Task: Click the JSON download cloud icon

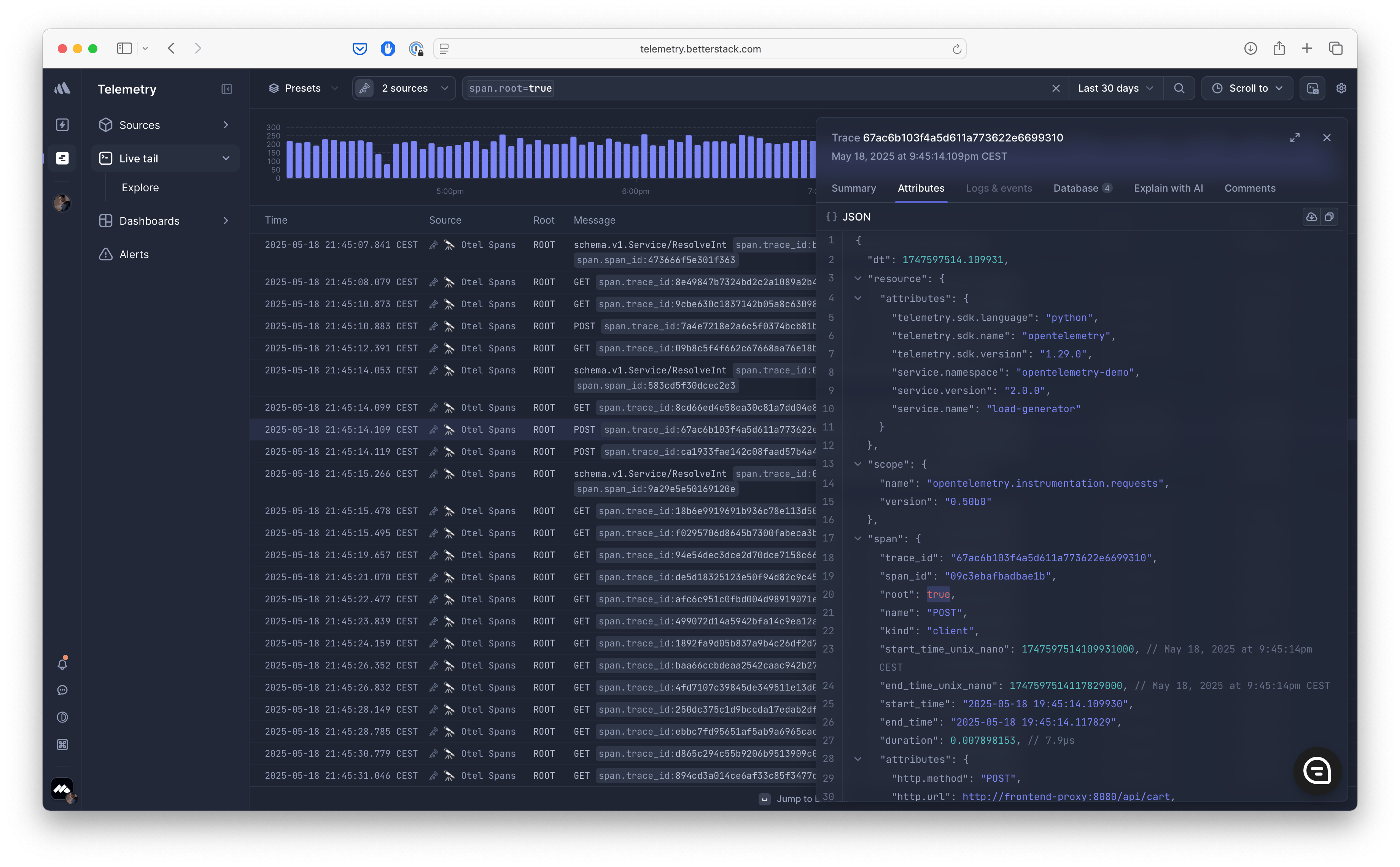Action: pos(1311,217)
